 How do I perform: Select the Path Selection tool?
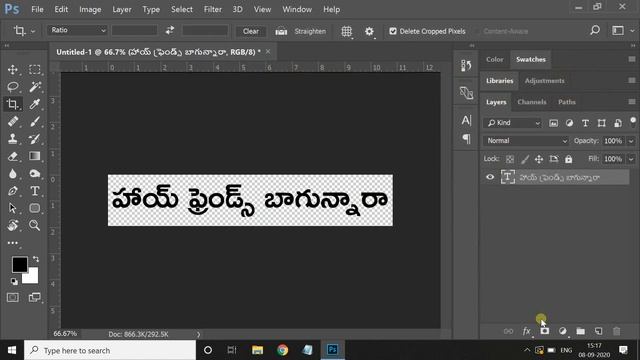[x=13, y=208]
